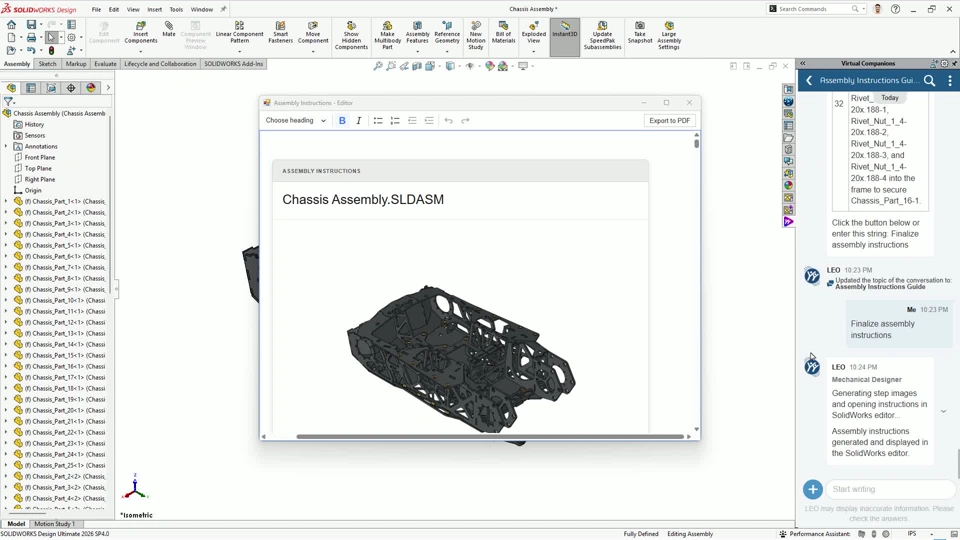Expand Chassis_Part_1<1> in the tree
The image size is (960, 540).
tap(6, 201)
